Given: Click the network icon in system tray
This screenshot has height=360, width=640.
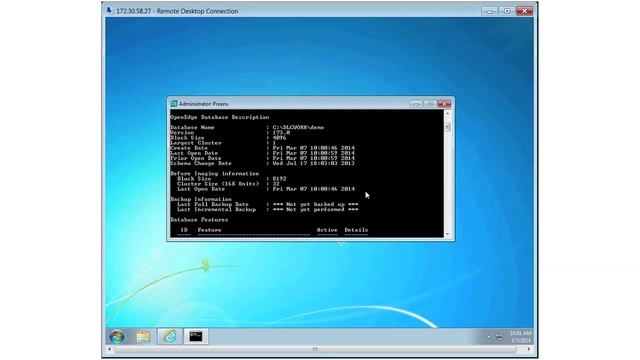Looking at the screenshot, I should (x=499, y=337).
